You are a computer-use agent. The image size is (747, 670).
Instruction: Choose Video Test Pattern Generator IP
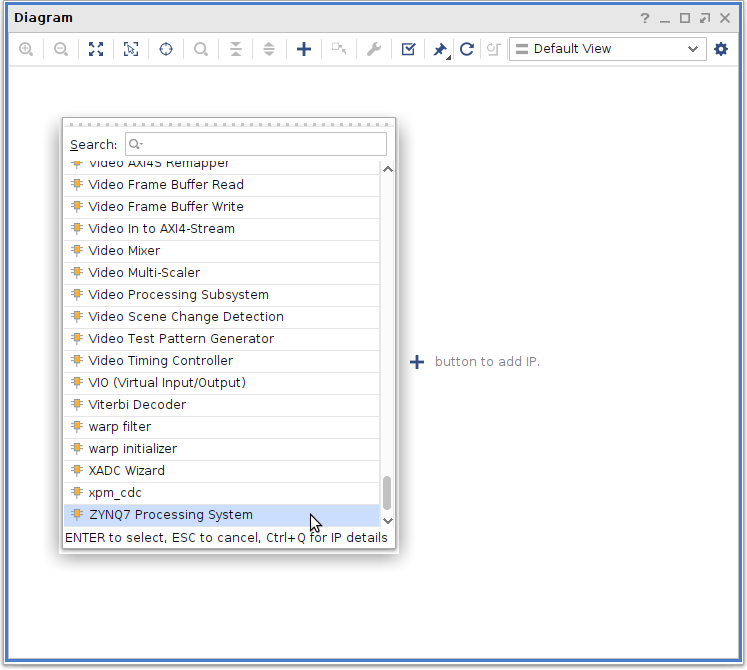coord(180,339)
